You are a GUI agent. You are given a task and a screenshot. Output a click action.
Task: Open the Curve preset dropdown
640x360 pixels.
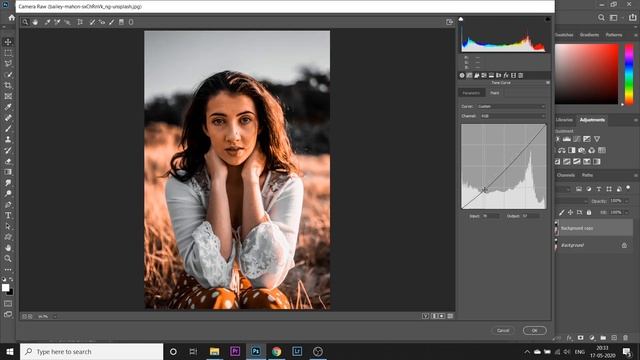pyautogui.click(x=511, y=107)
